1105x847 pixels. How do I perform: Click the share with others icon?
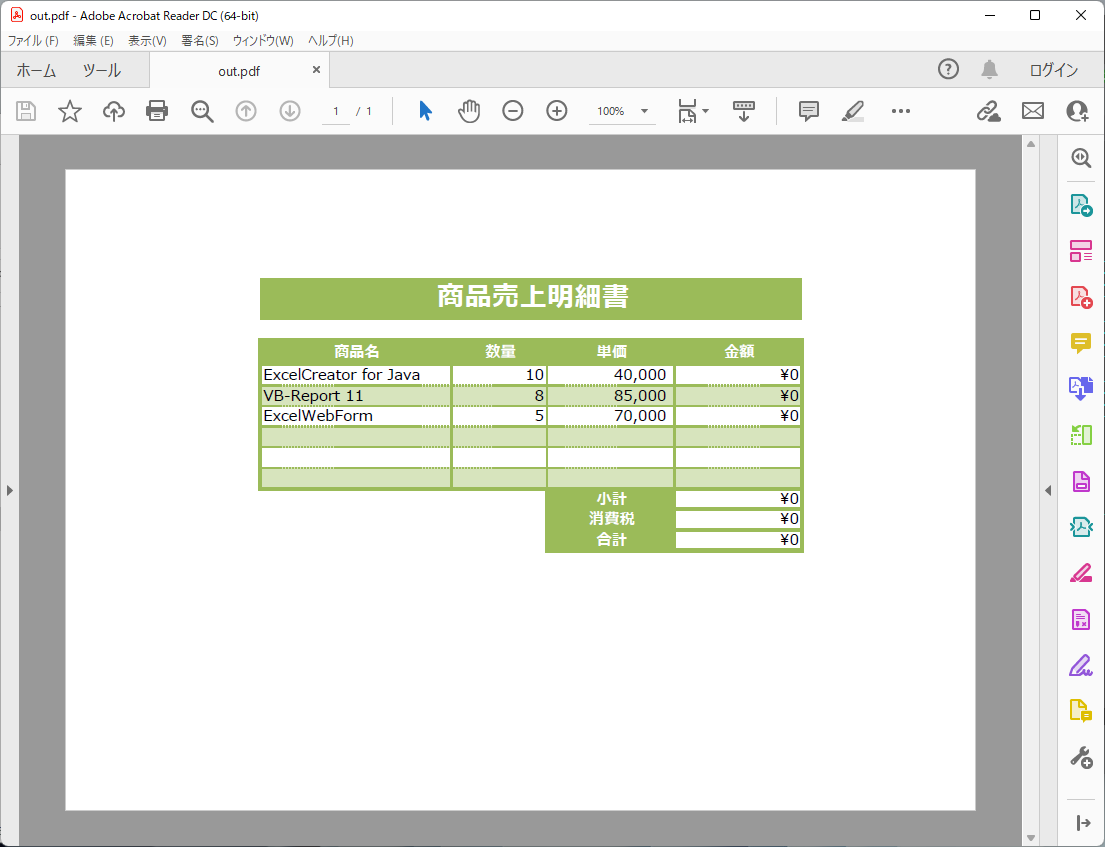click(x=1078, y=111)
